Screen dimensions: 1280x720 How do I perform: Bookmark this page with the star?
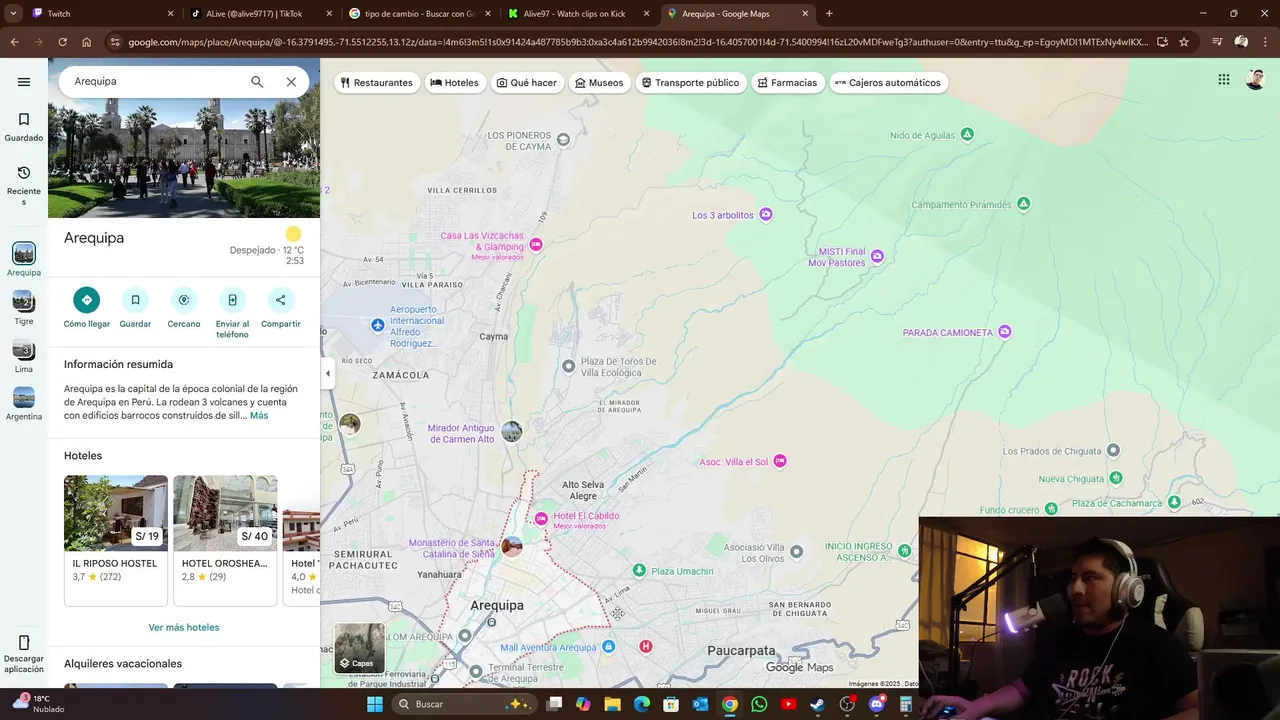point(1184,42)
